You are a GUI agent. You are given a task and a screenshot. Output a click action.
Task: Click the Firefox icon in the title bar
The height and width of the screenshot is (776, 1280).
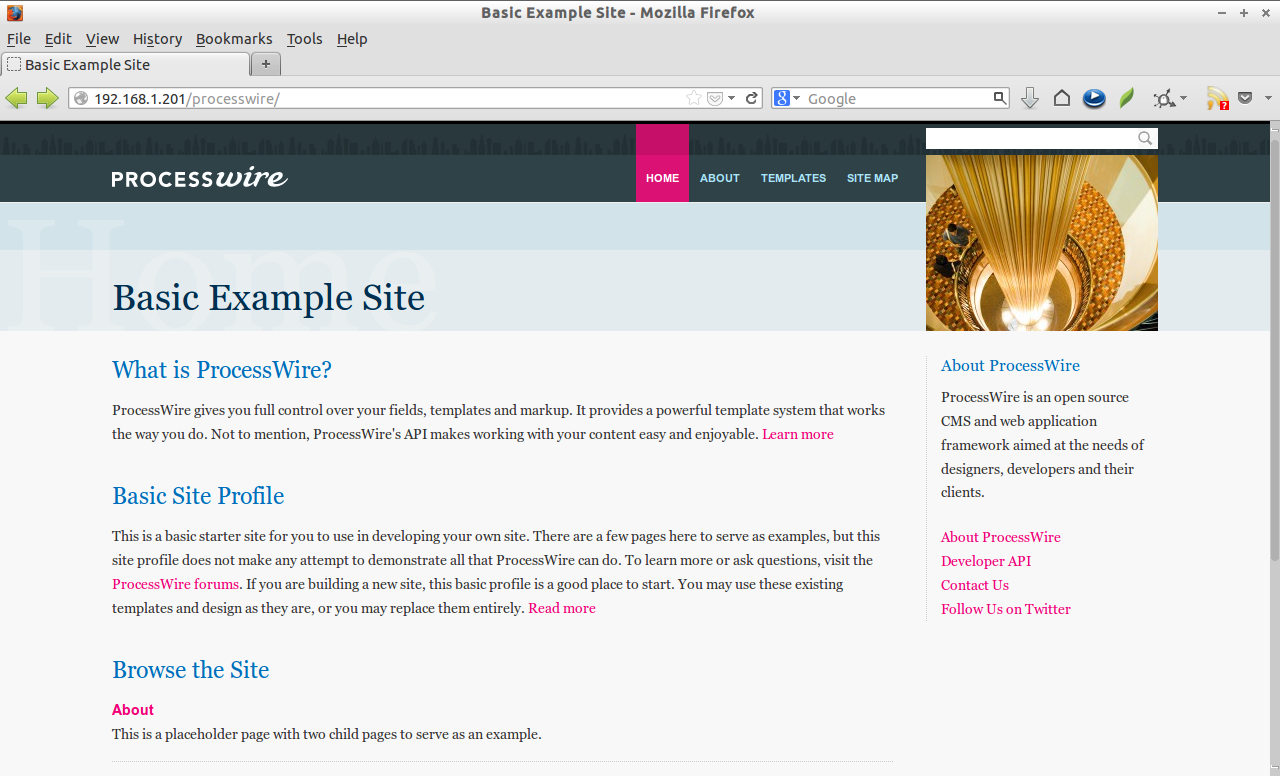pyautogui.click(x=15, y=13)
